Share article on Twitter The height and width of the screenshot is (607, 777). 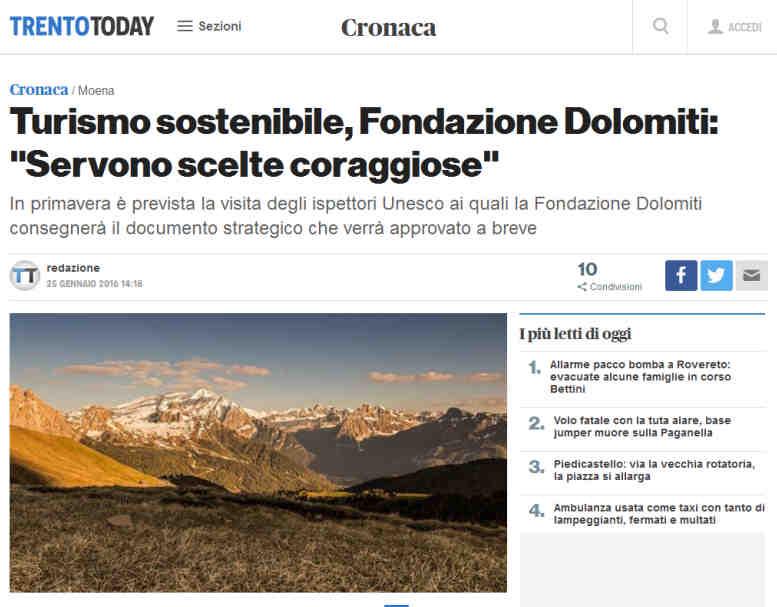click(716, 276)
